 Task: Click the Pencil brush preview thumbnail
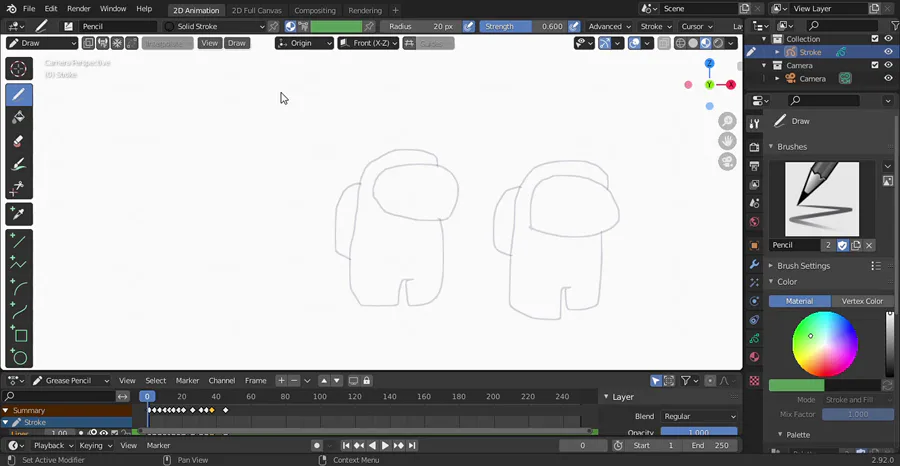click(822, 199)
